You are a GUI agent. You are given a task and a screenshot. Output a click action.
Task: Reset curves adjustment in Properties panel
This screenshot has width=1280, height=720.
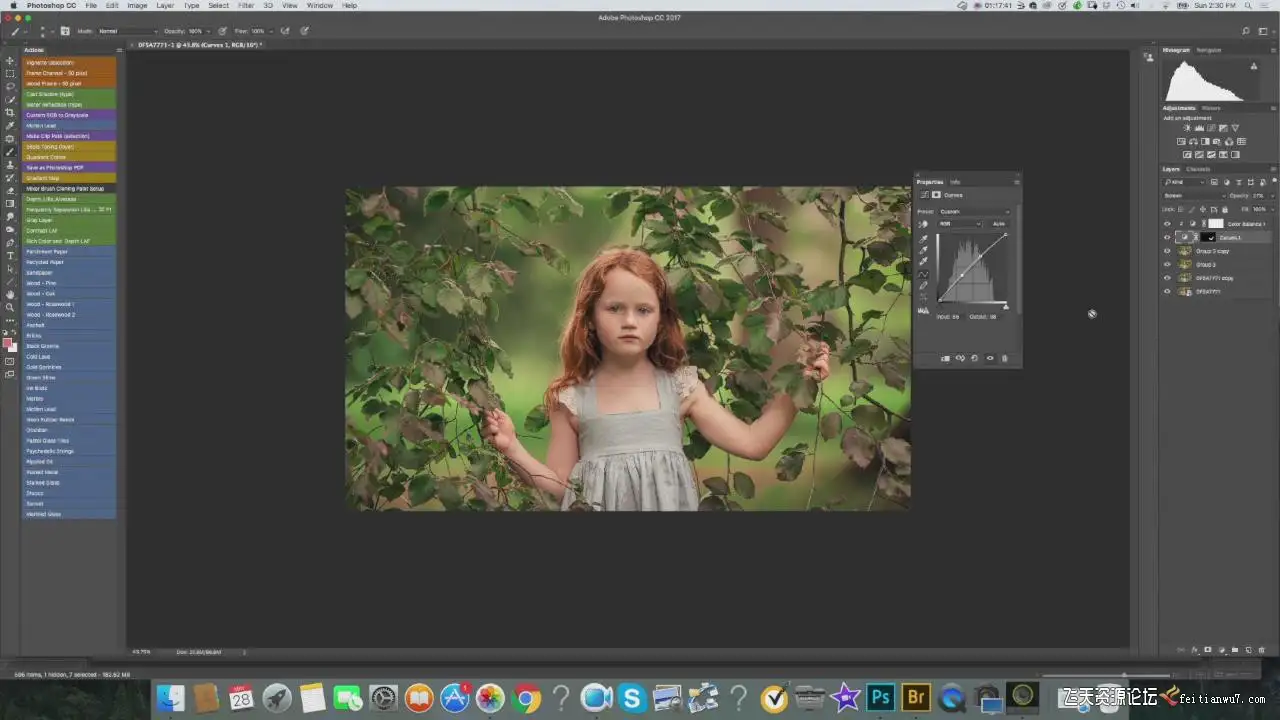click(975, 358)
